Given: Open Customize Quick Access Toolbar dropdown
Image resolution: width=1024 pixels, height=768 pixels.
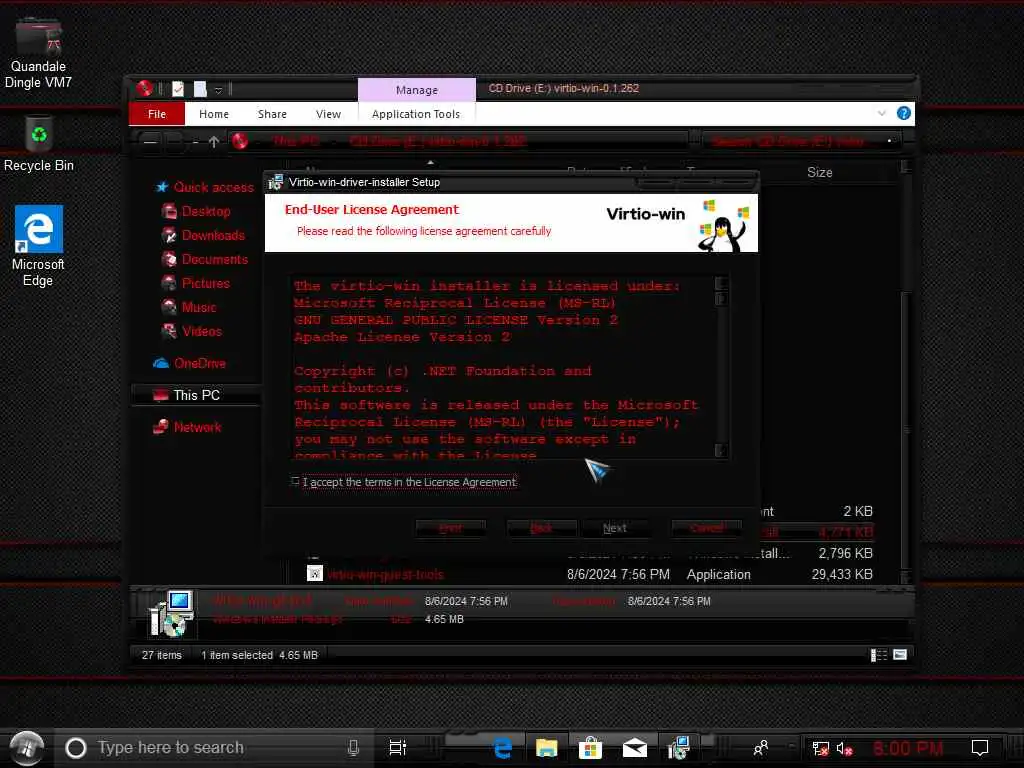Looking at the screenshot, I should tap(219, 89).
